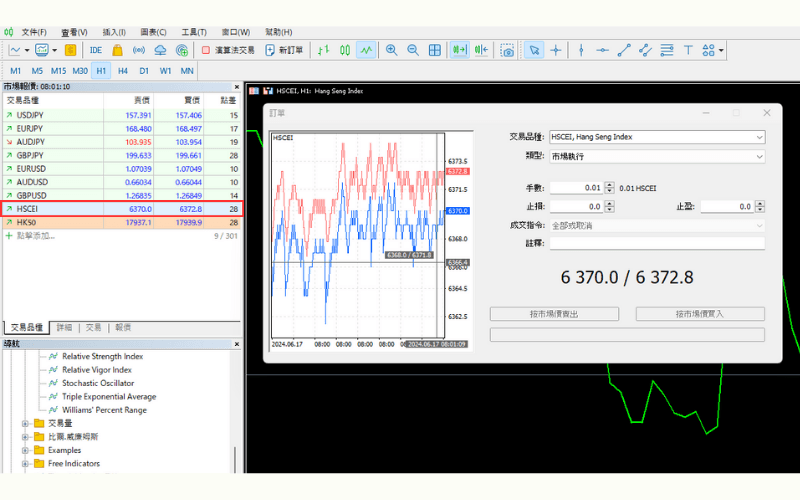This screenshot has height=500, width=800.
Task: Select the M15 timeframe button
Action: [x=58, y=70]
